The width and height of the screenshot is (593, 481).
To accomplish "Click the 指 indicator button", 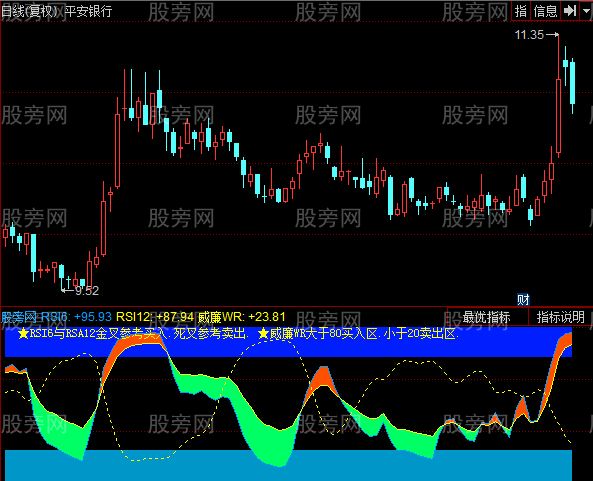I will click(522, 11).
